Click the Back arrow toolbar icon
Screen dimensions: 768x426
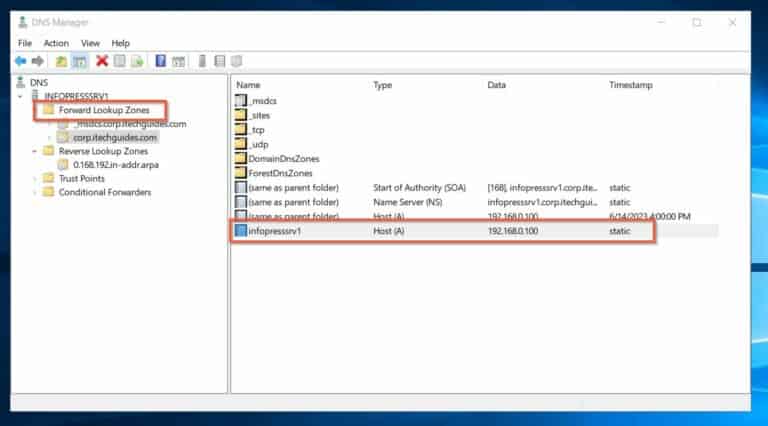point(20,61)
